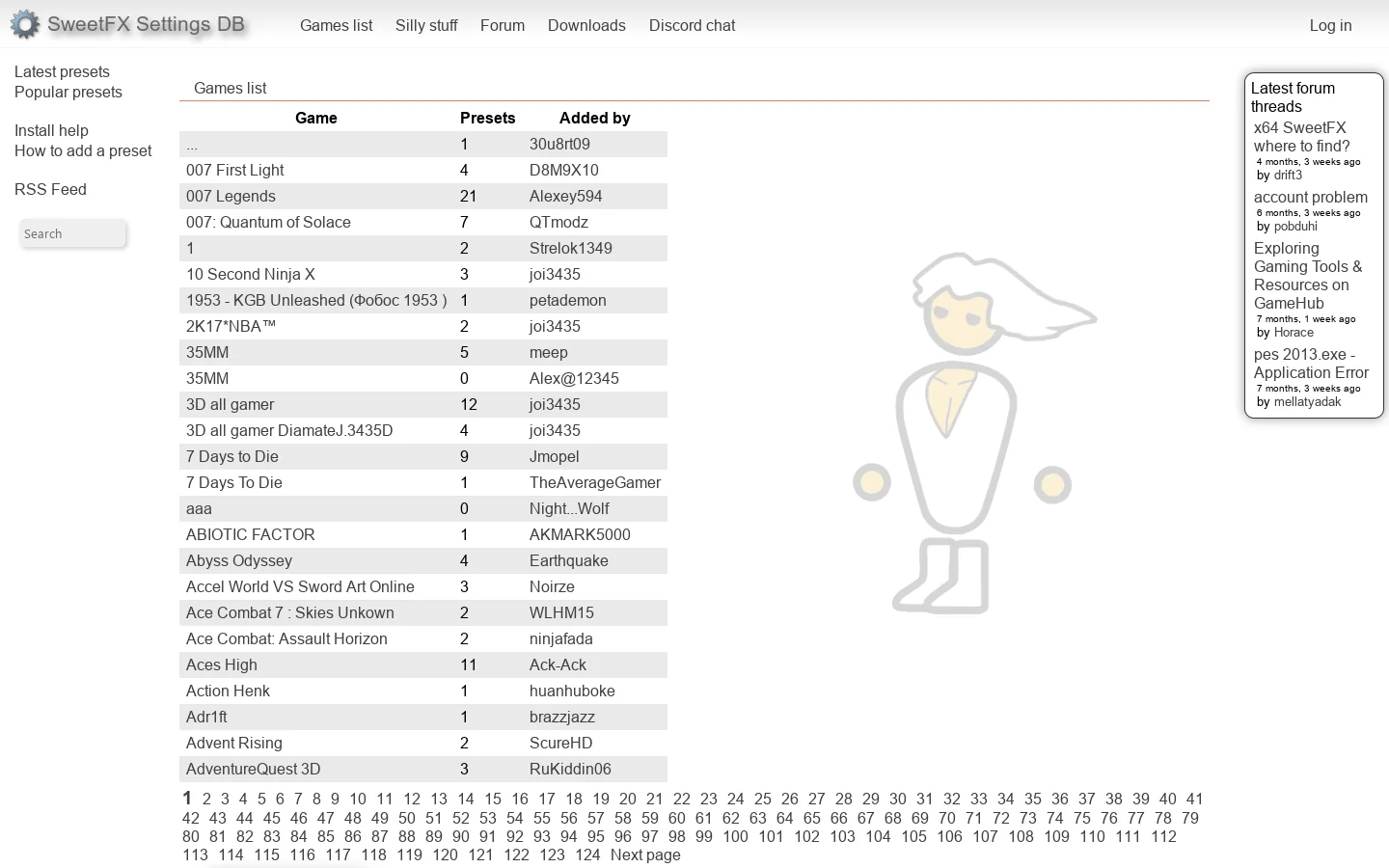The image size is (1389, 868).
Task: Open 10 Second Ninja X entry
Action: coord(251,274)
